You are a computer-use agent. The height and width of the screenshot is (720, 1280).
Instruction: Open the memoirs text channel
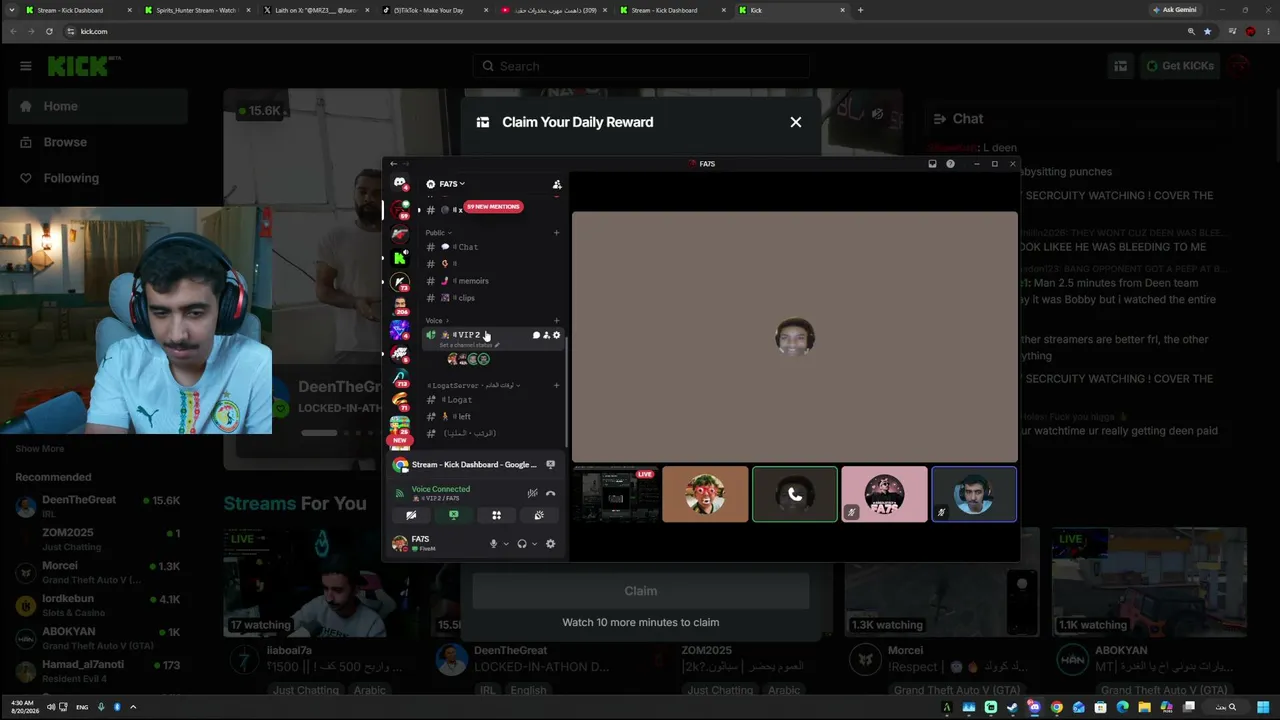tap(492, 281)
